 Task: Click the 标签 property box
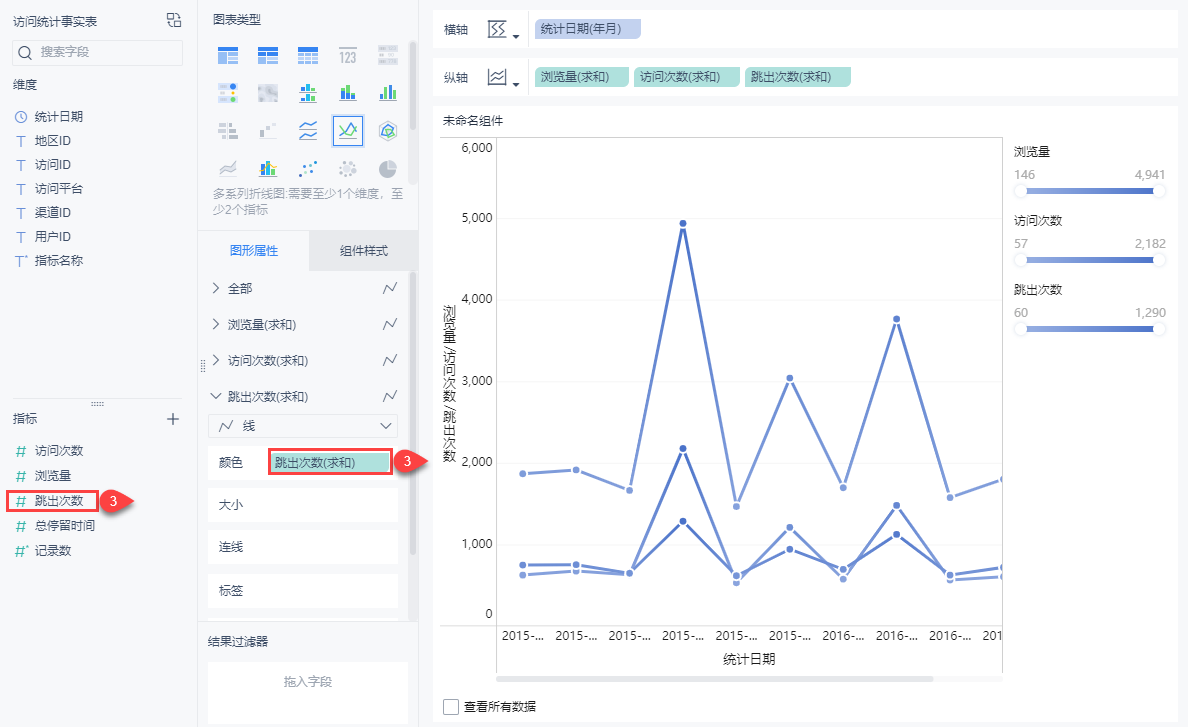tap(303, 591)
